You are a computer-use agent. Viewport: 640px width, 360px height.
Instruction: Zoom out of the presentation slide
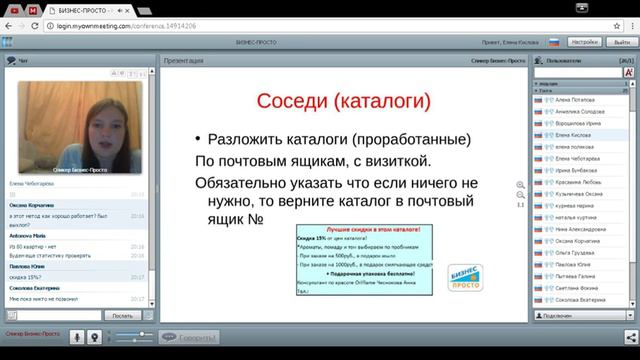coord(520,195)
